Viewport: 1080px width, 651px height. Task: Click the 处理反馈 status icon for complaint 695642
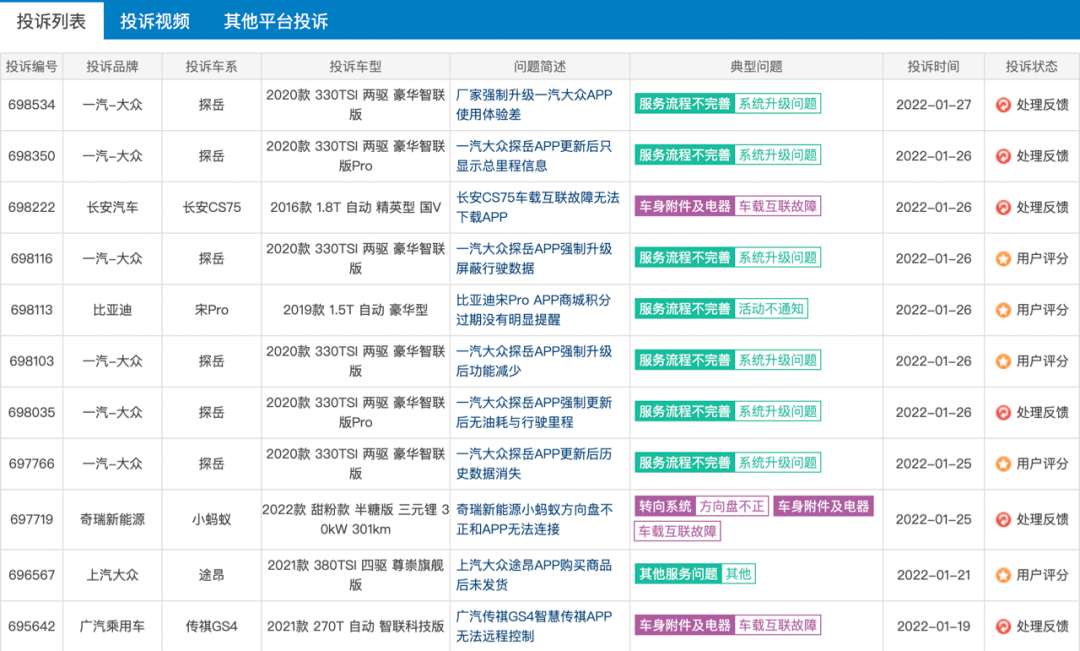point(1003,626)
